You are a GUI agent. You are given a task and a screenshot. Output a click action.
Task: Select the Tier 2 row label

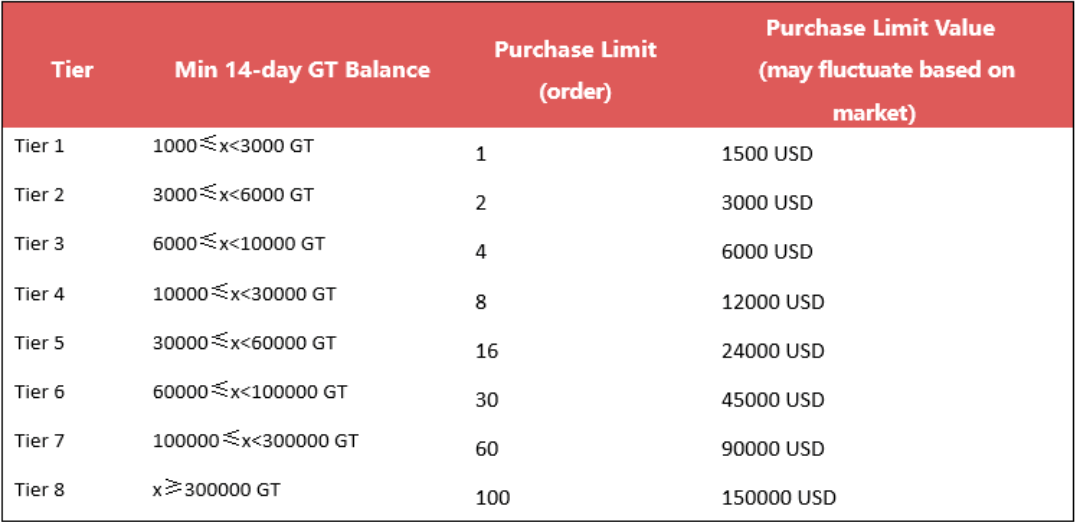point(39,195)
